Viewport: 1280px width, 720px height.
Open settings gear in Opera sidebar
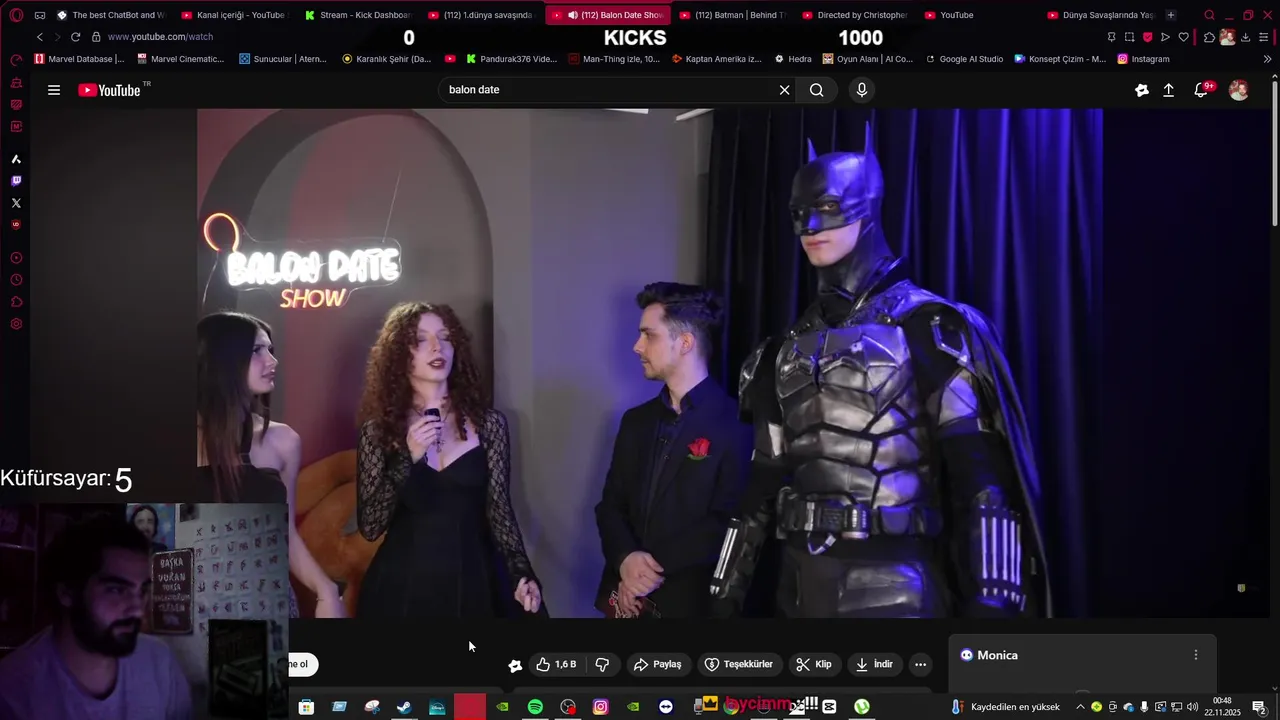coord(16,324)
